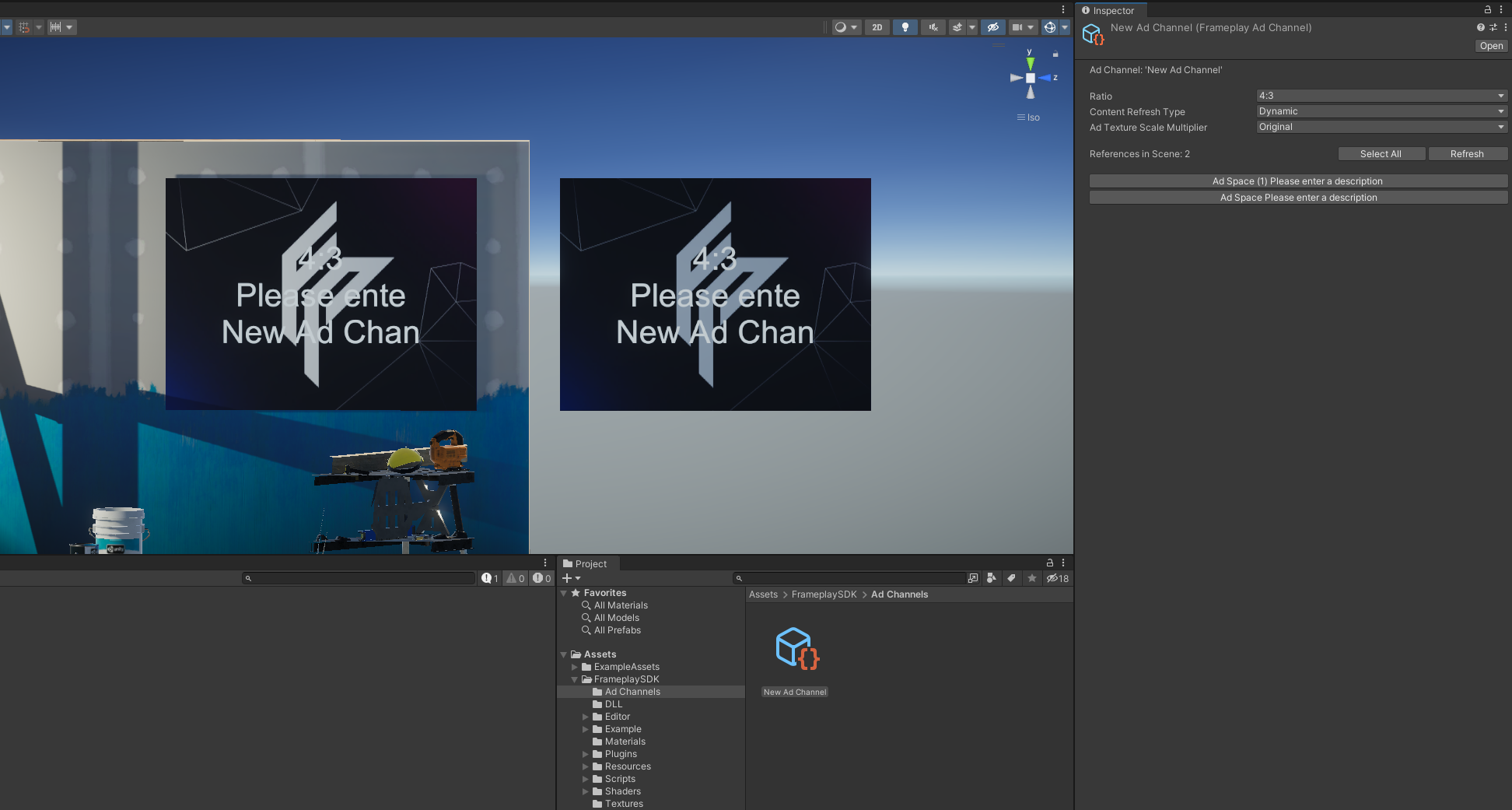Viewport: 1512px width, 810px height.
Task: Click the favorites star save search icon
Action: point(1032,578)
